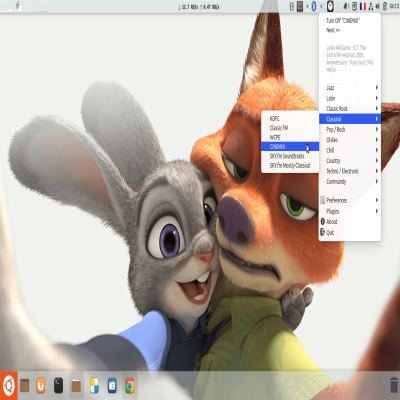Screen dimensions: 400x400
Task: Expand the Techno / Electronic submenu
Action: coord(350,171)
